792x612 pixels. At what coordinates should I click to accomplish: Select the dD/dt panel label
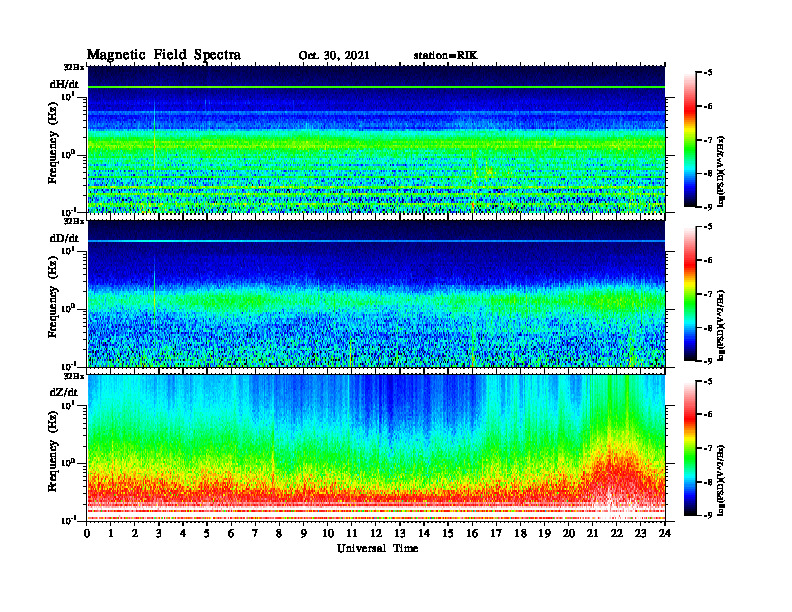[x=64, y=238]
